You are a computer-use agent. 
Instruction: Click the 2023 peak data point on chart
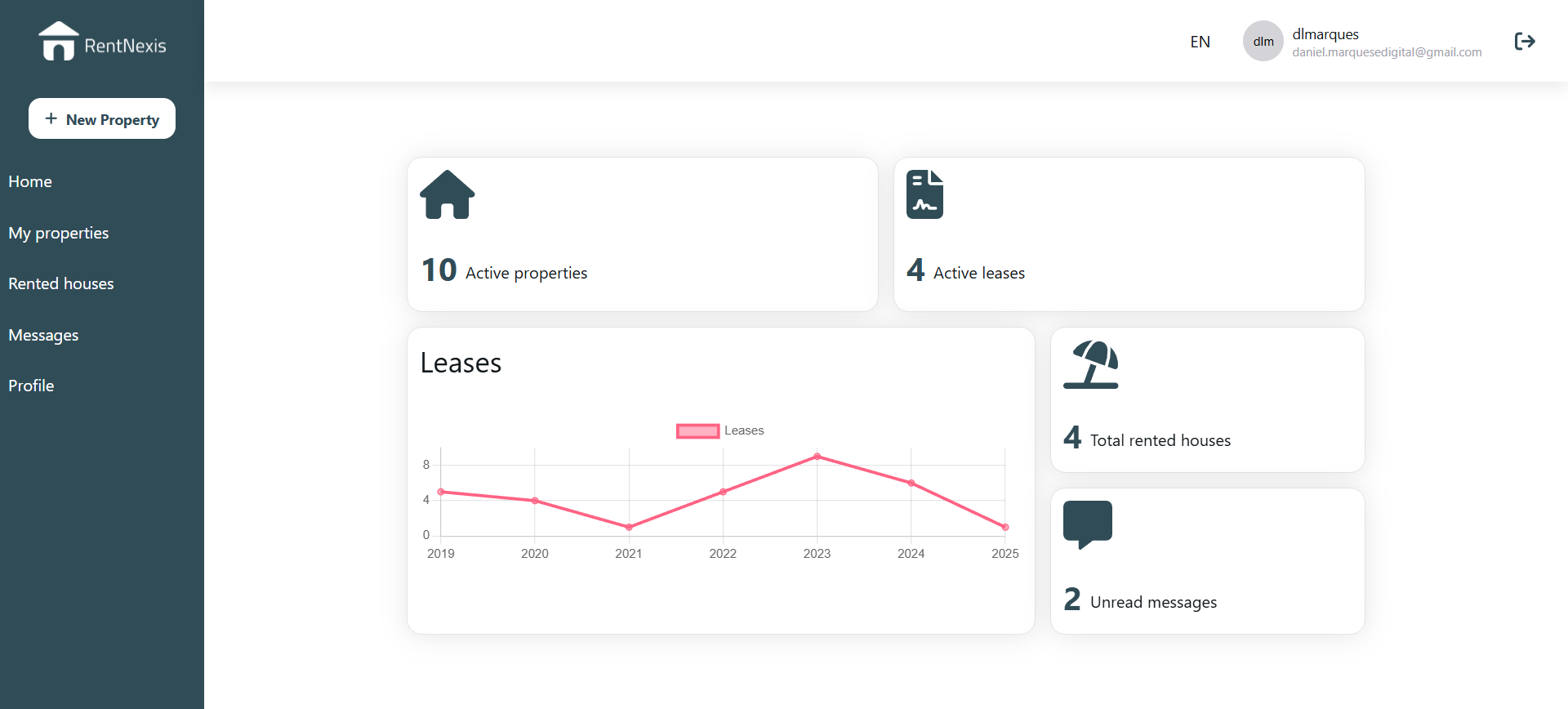[x=817, y=457]
